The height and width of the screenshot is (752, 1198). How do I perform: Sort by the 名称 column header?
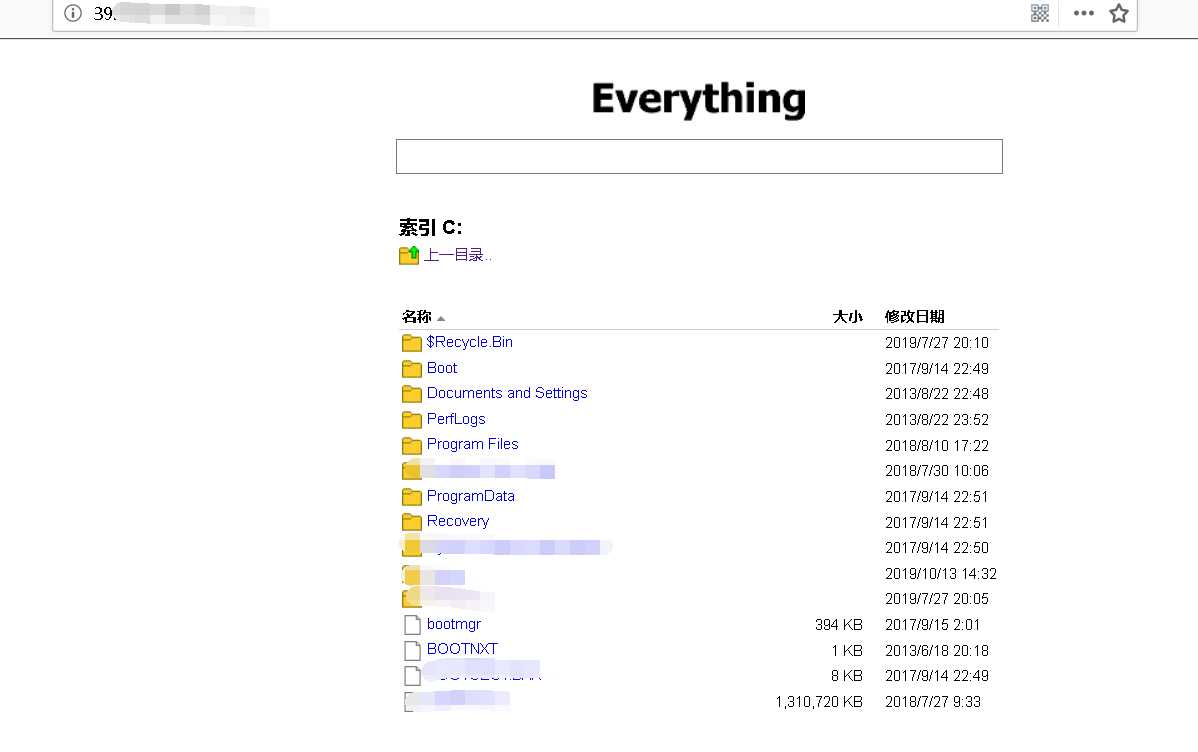coord(416,316)
